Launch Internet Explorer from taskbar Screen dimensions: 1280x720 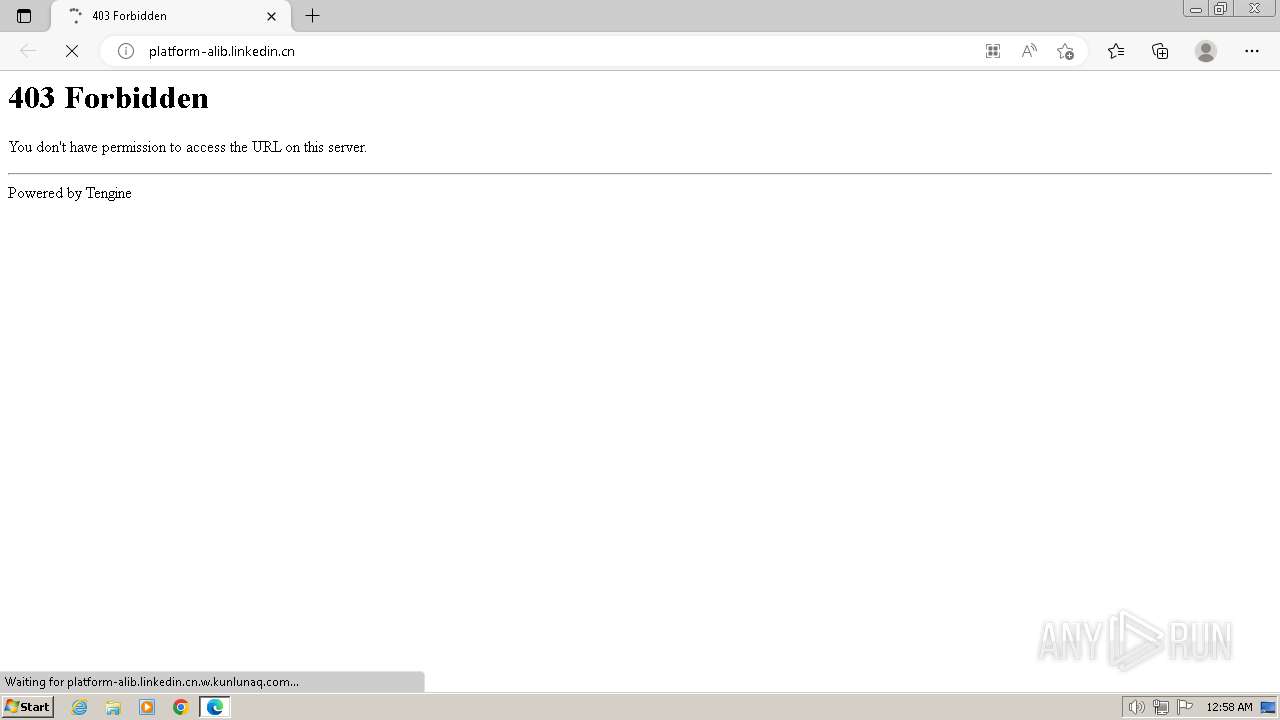point(80,707)
